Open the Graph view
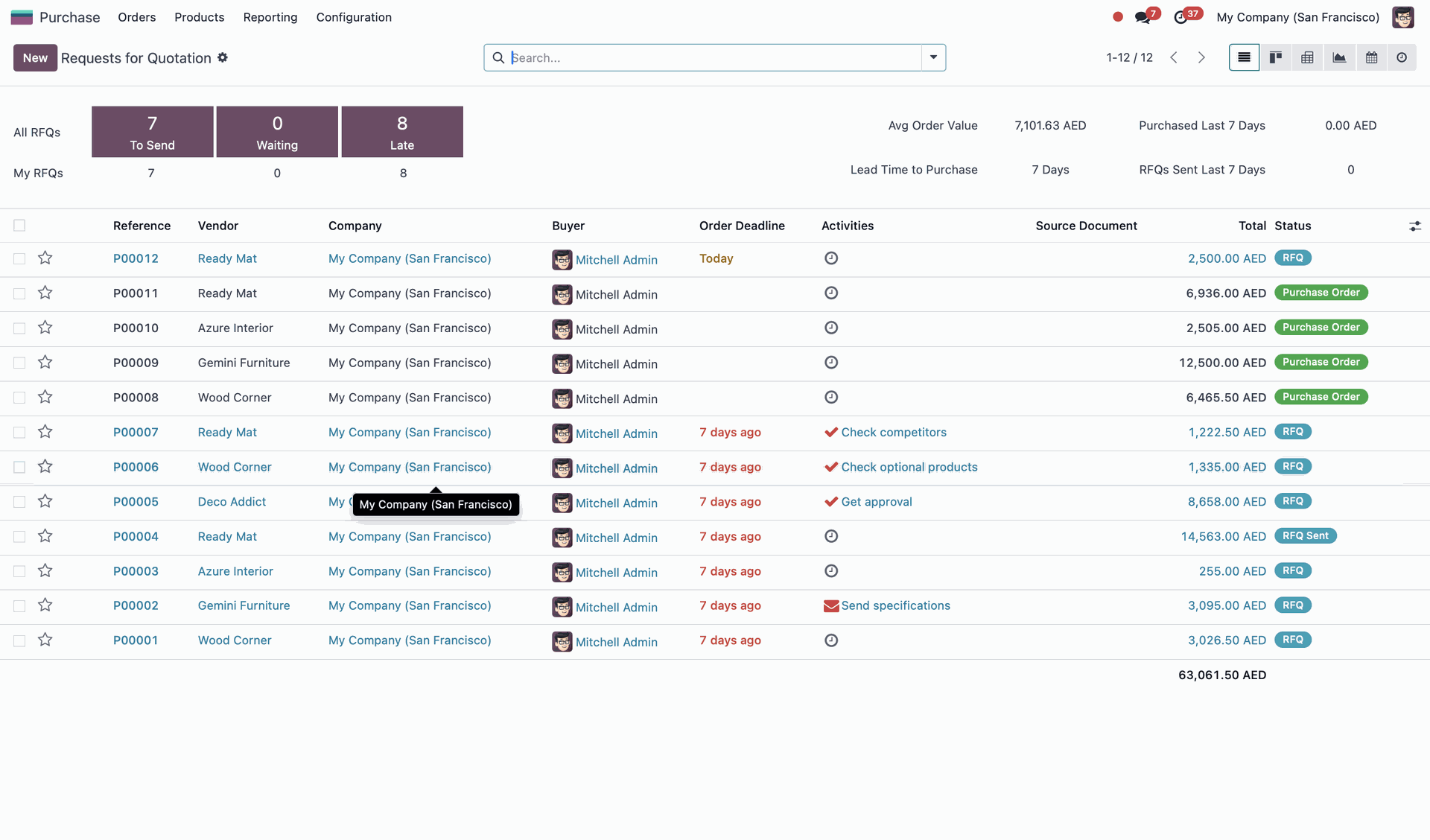The width and height of the screenshot is (1430, 840). pyautogui.click(x=1339, y=57)
